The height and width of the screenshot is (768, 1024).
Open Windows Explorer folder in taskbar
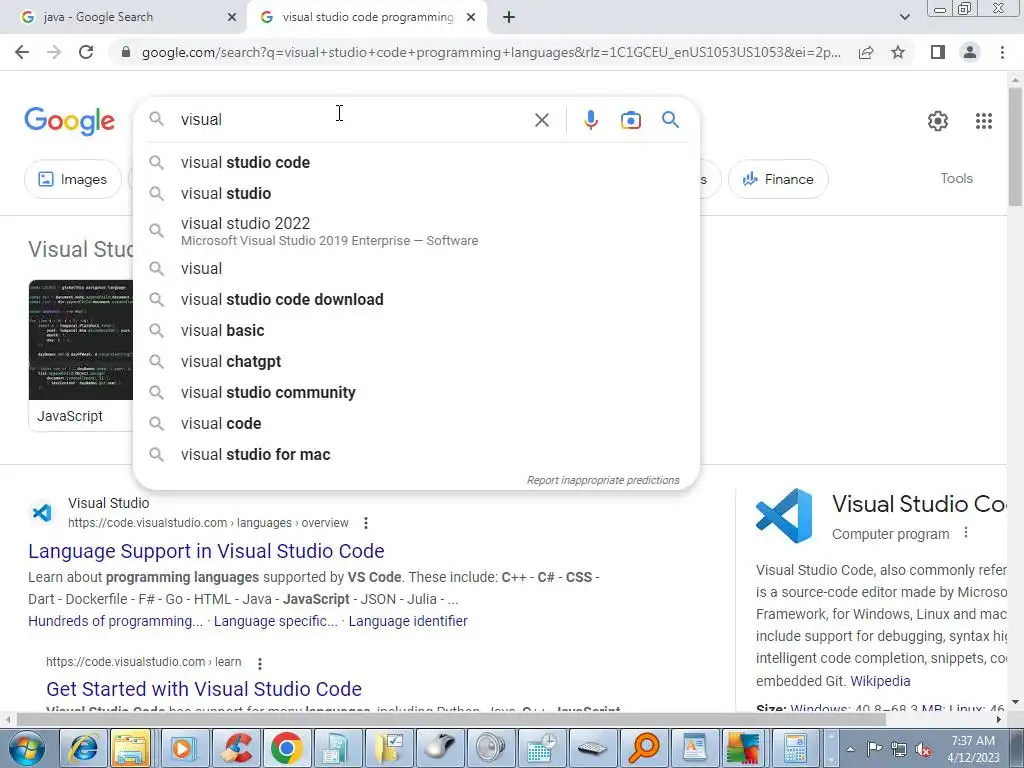[x=132, y=748]
